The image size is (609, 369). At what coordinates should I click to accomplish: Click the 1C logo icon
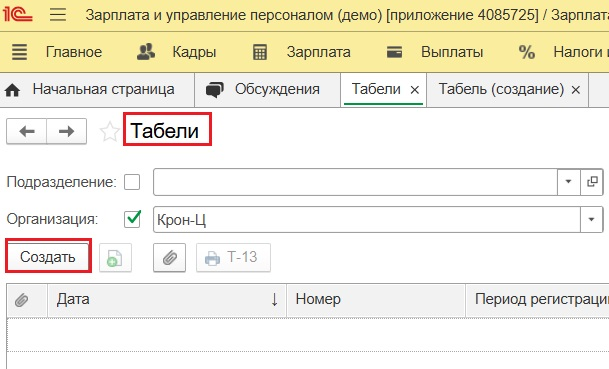[x=18, y=15]
